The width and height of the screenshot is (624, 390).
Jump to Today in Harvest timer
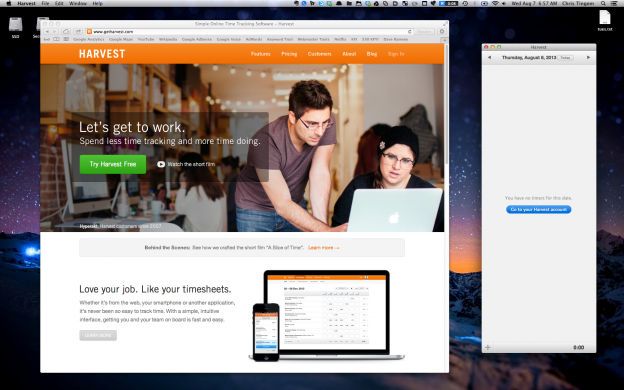(x=565, y=58)
